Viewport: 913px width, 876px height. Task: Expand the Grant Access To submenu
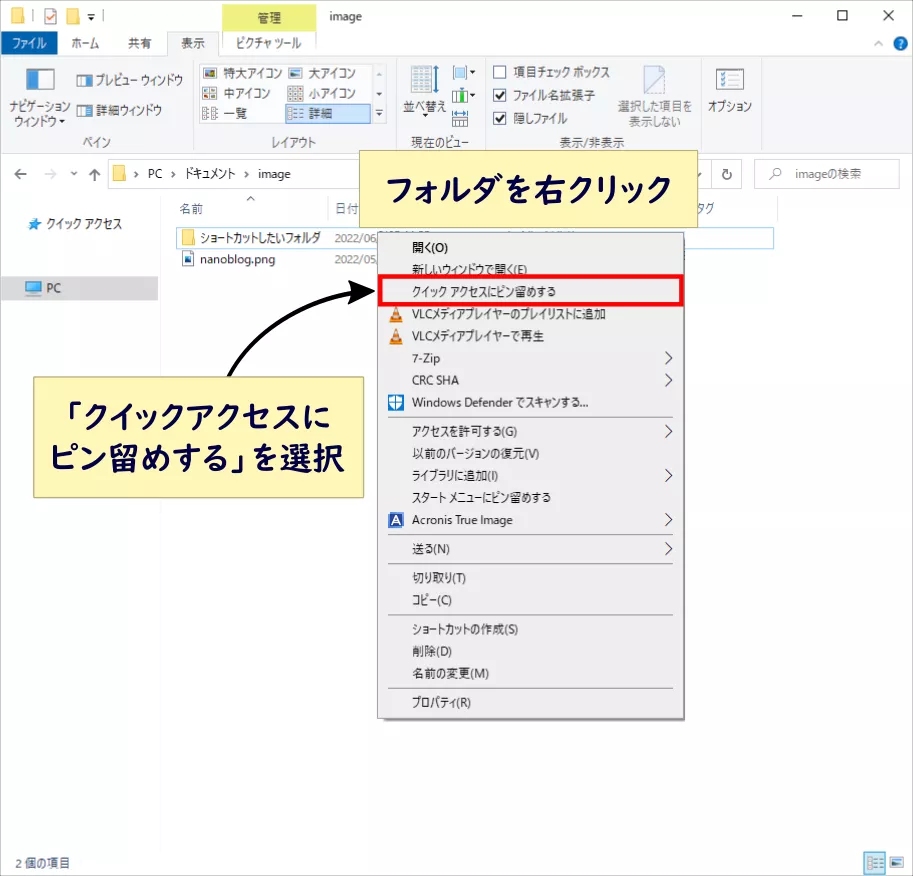[x=668, y=432]
